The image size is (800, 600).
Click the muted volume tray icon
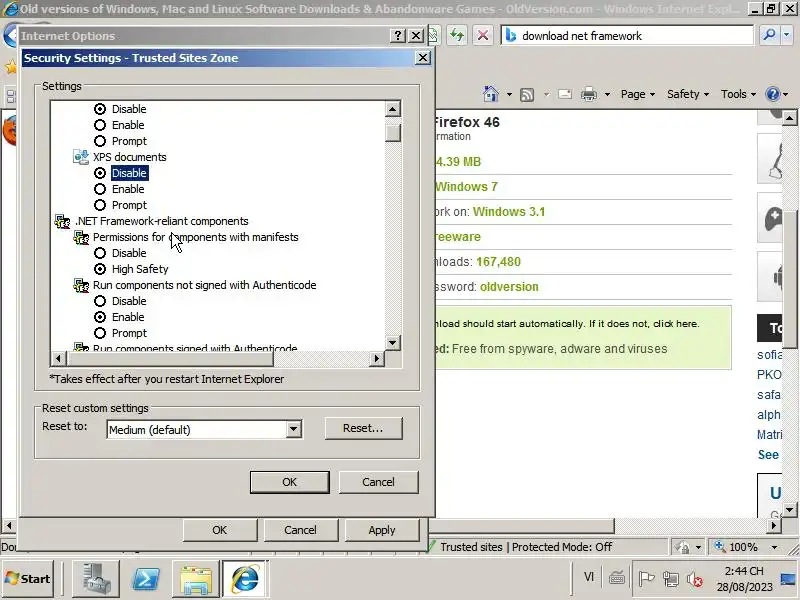click(x=694, y=579)
